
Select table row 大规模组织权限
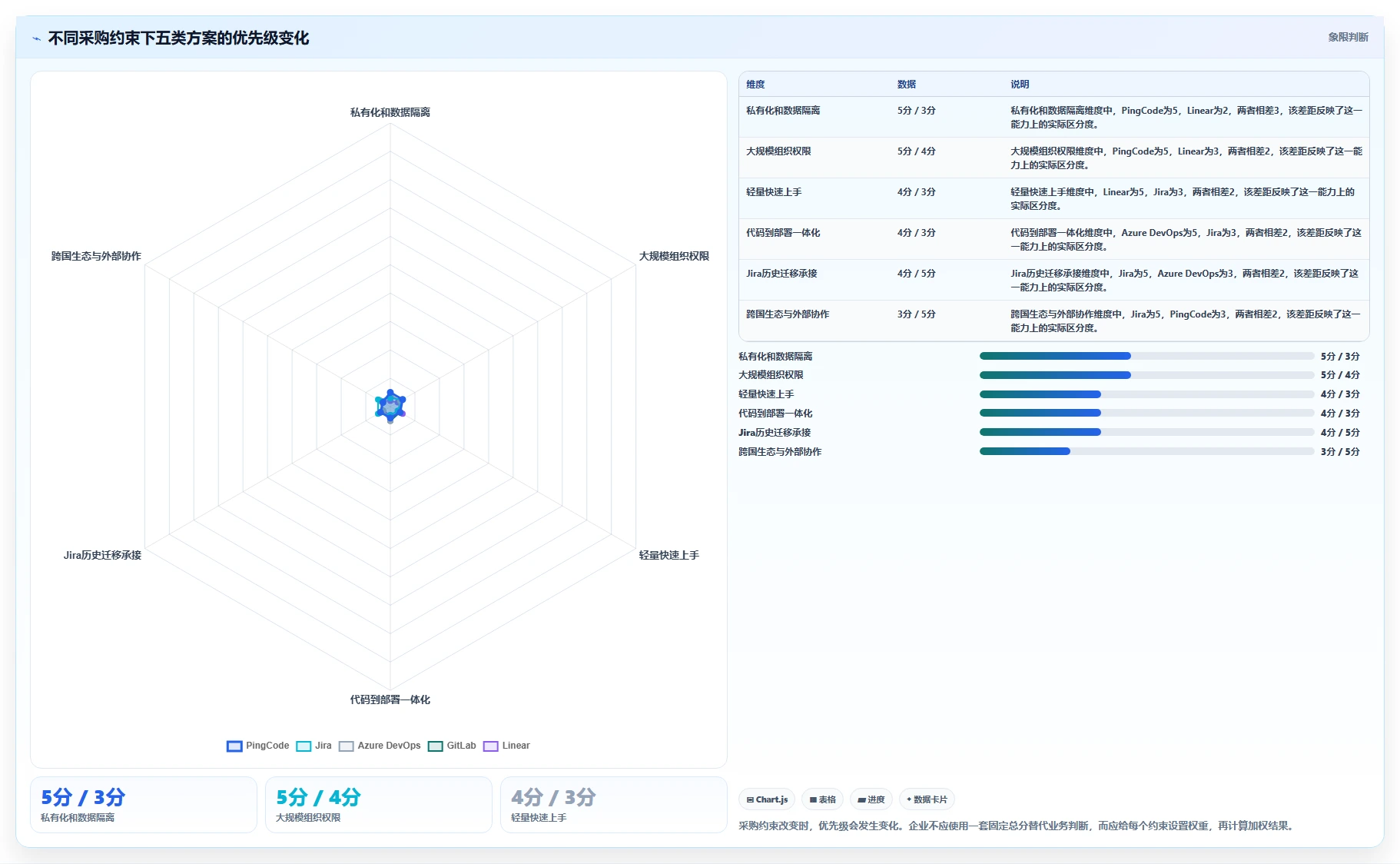pyautogui.click(x=1053, y=158)
